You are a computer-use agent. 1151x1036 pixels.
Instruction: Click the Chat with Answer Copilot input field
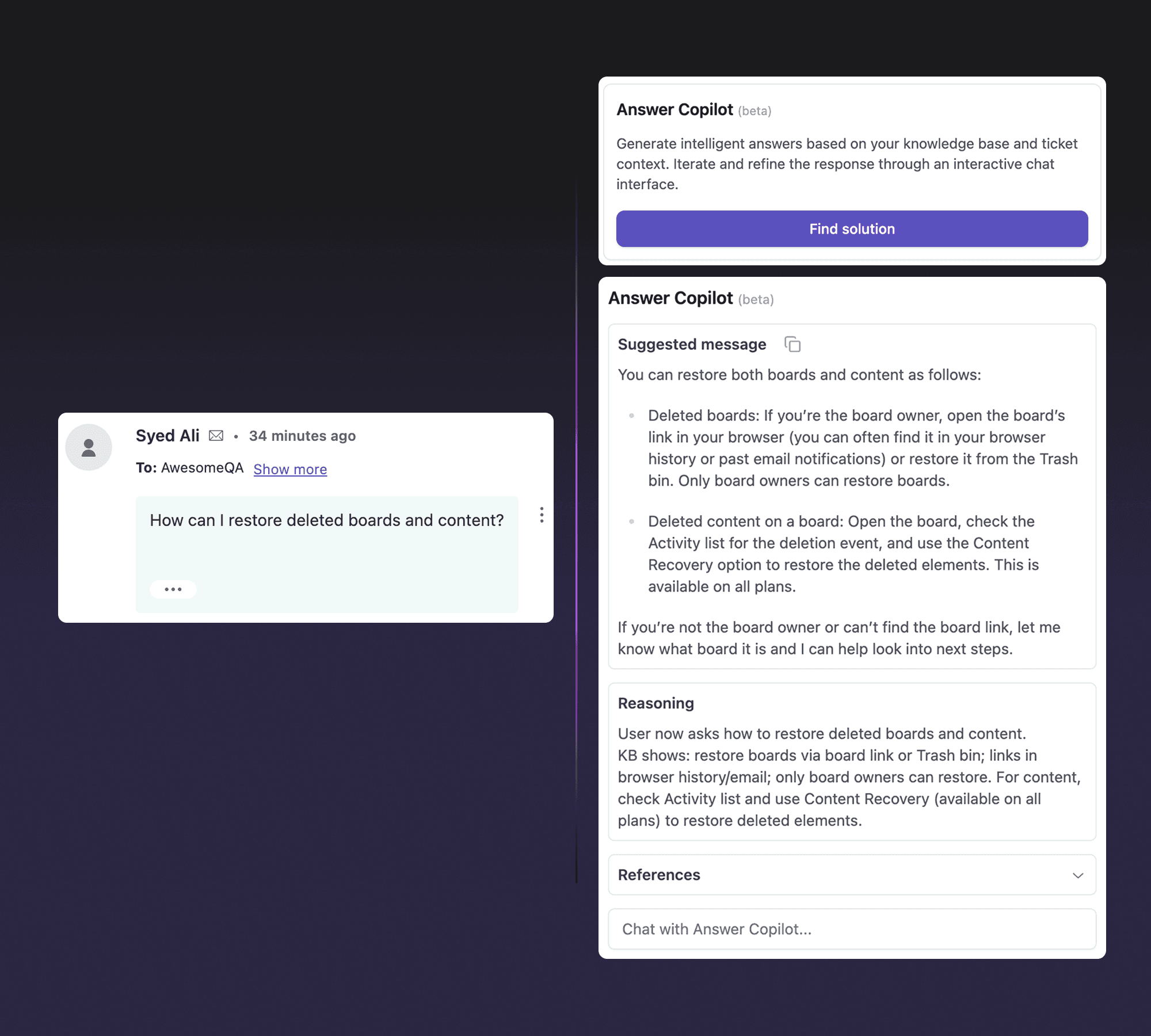pyautogui.click(x=852, y=928)
